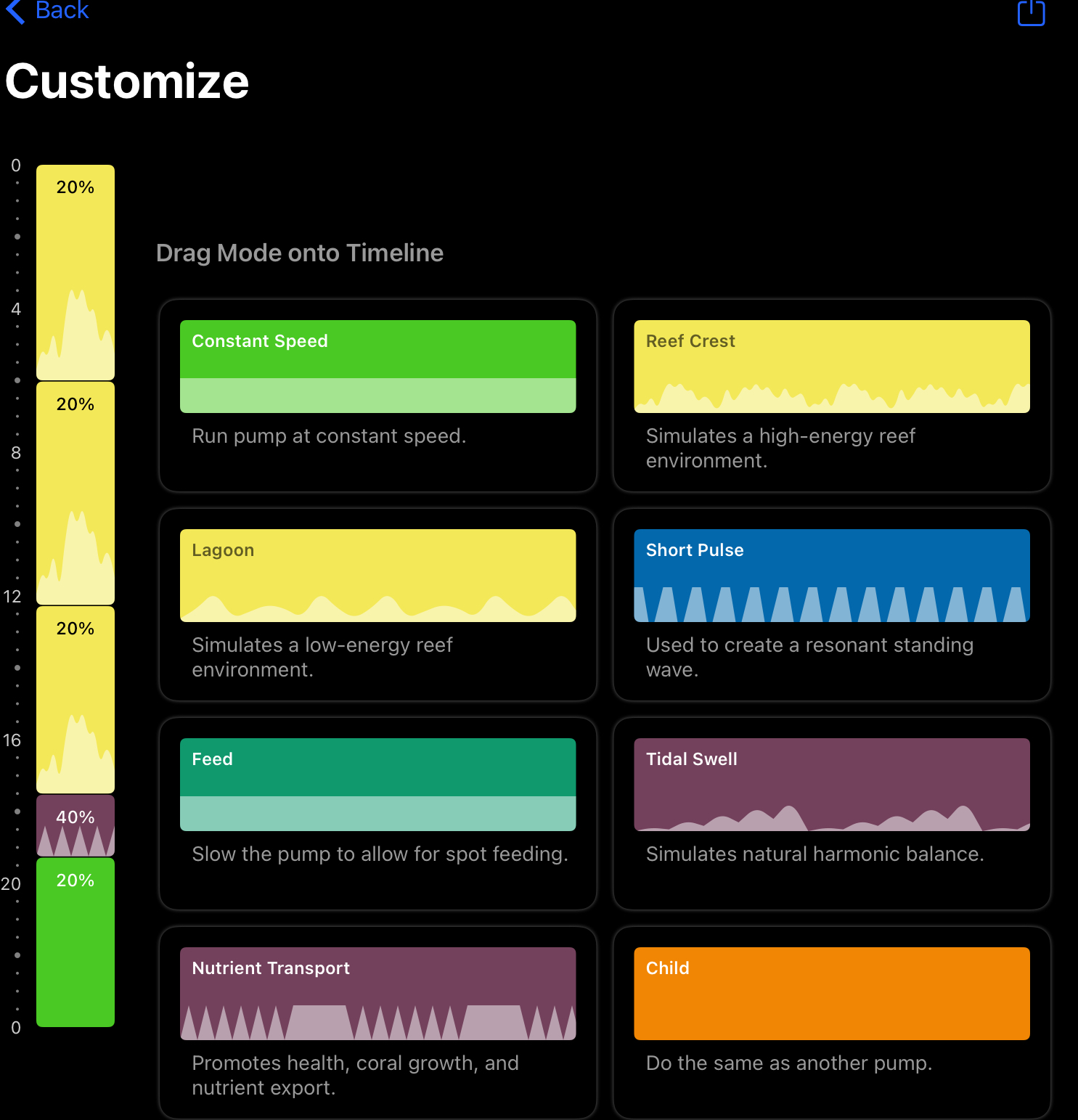Click the third yellow 20% timeline segment
This screenshot has height=1120, width=1078.
pos(75,700)
